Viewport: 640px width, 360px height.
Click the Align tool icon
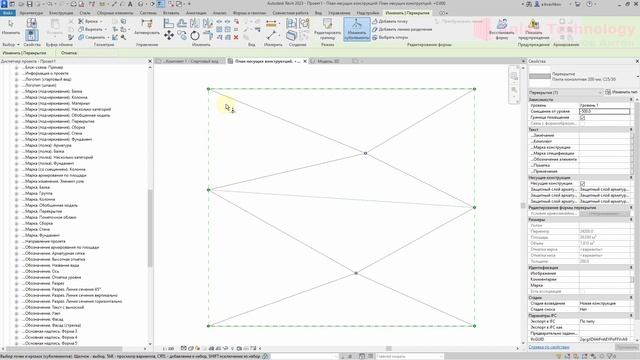169,23
